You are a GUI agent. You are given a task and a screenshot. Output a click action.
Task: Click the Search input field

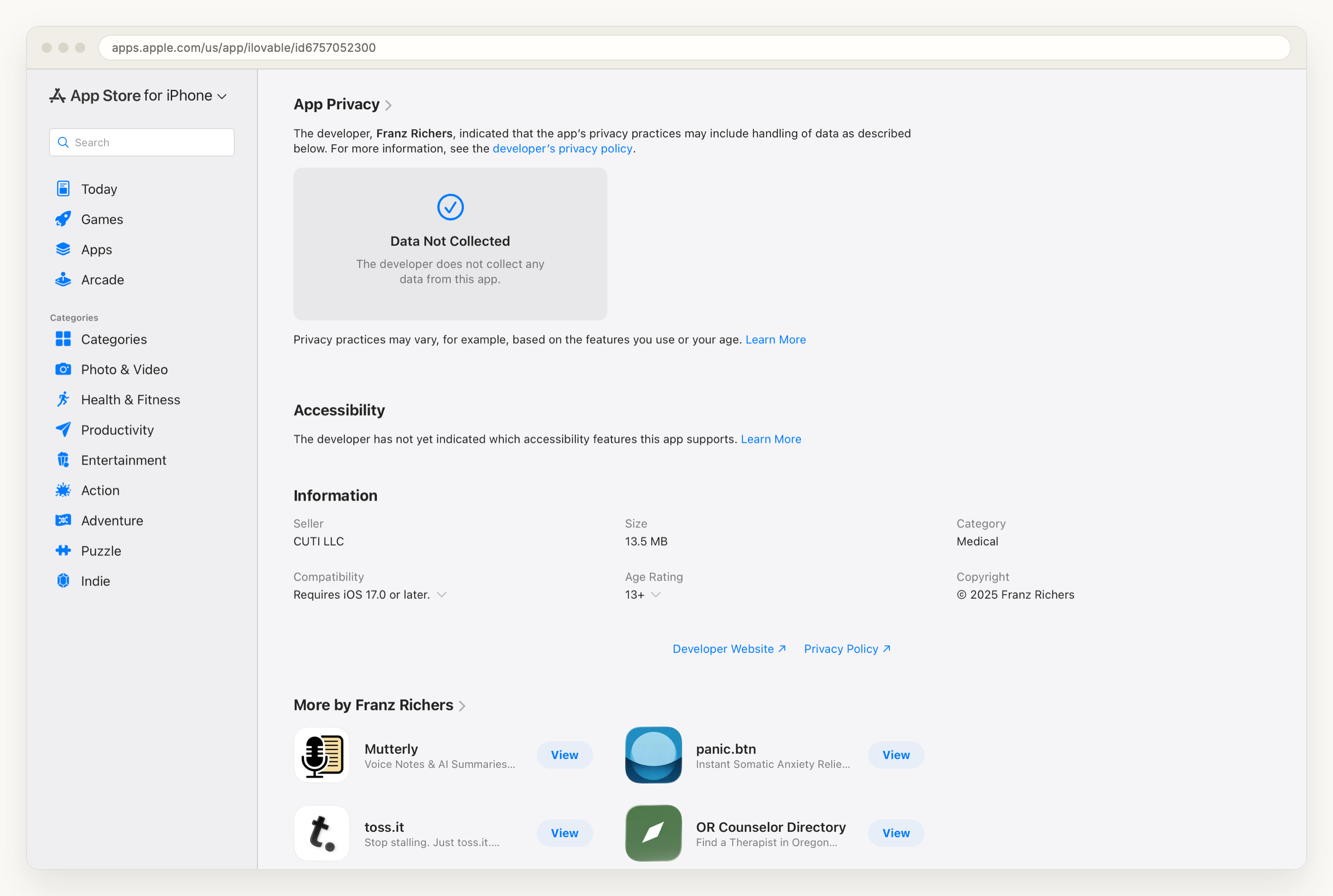coord(142,142)
